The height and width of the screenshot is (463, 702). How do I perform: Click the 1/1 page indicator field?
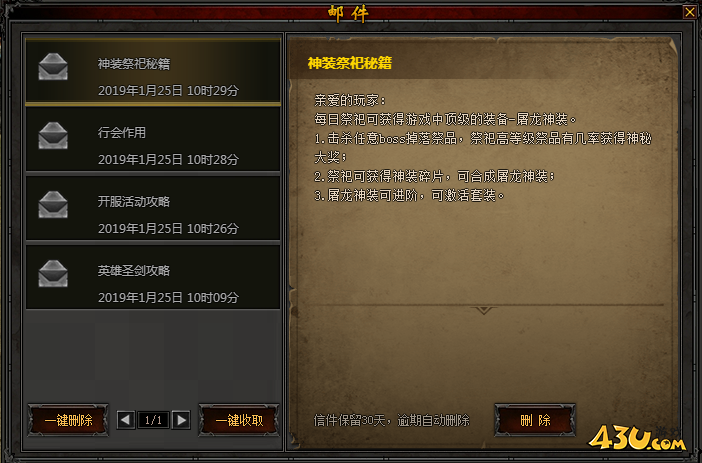coord(153,420)
